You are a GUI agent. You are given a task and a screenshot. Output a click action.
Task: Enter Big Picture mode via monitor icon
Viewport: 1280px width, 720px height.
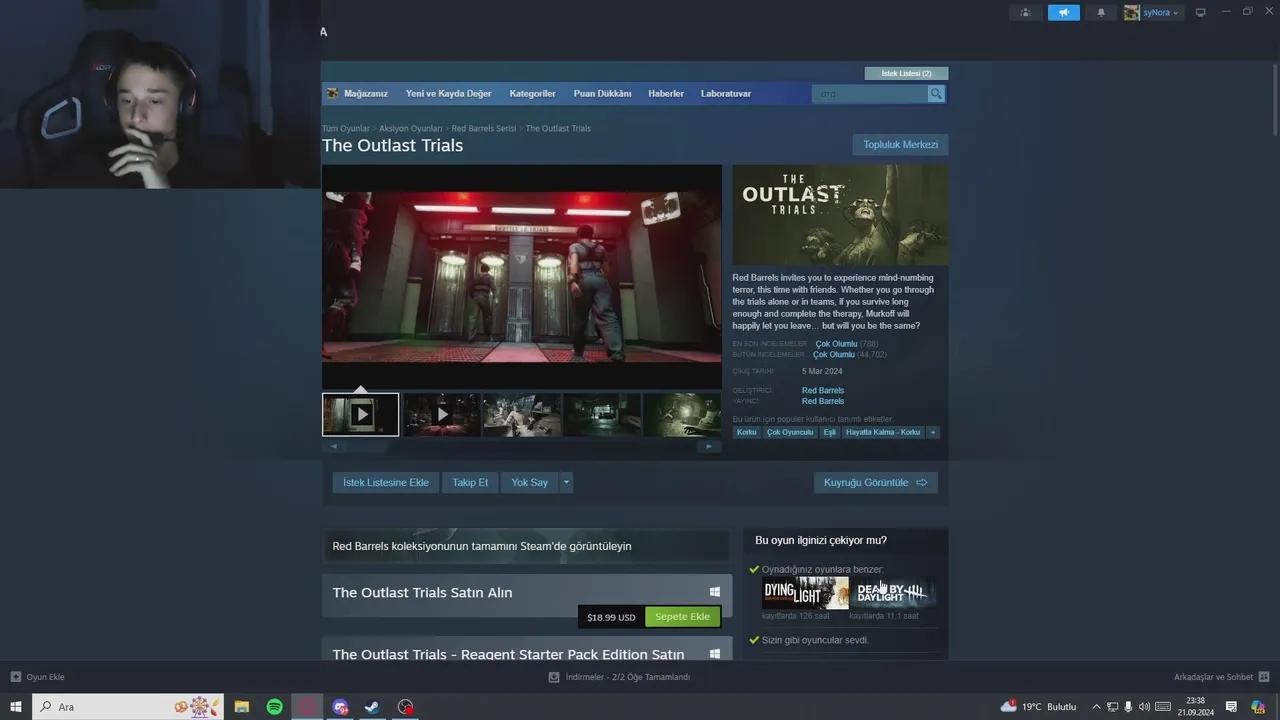point(1199,12)
